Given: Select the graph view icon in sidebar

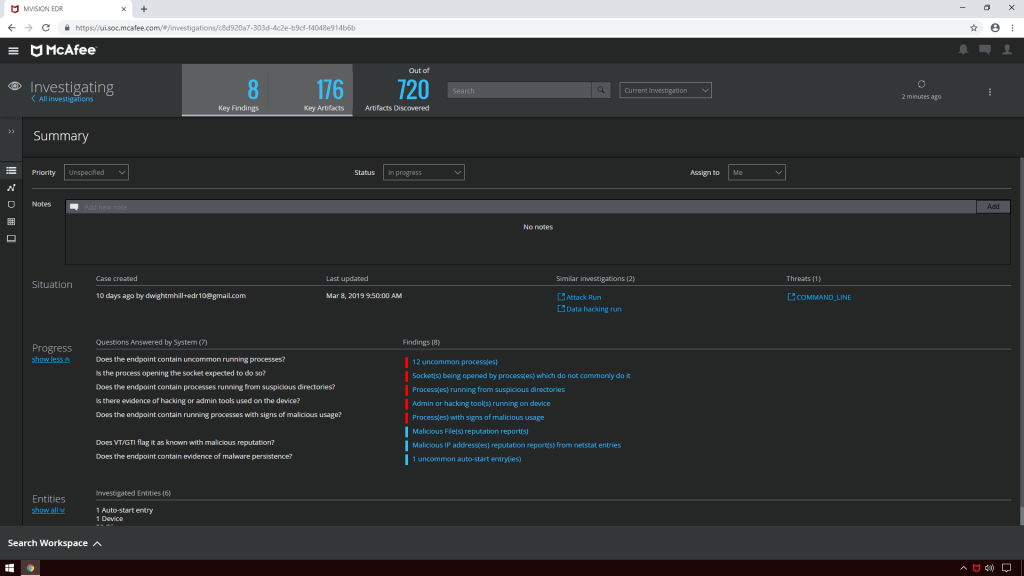Looking at the screenshot, I should 11,187.
